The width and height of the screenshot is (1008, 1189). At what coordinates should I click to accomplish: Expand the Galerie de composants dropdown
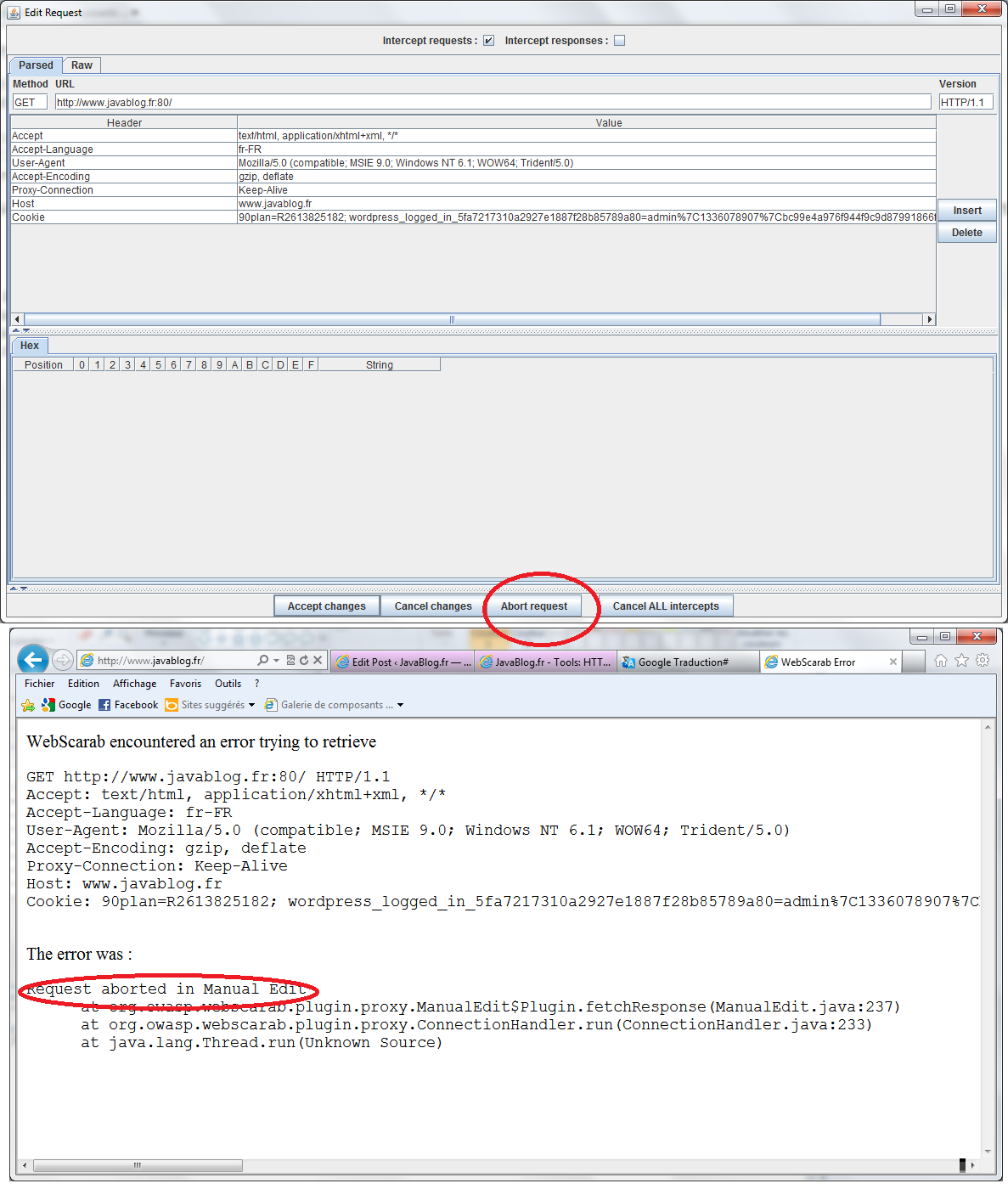point(400,705)
